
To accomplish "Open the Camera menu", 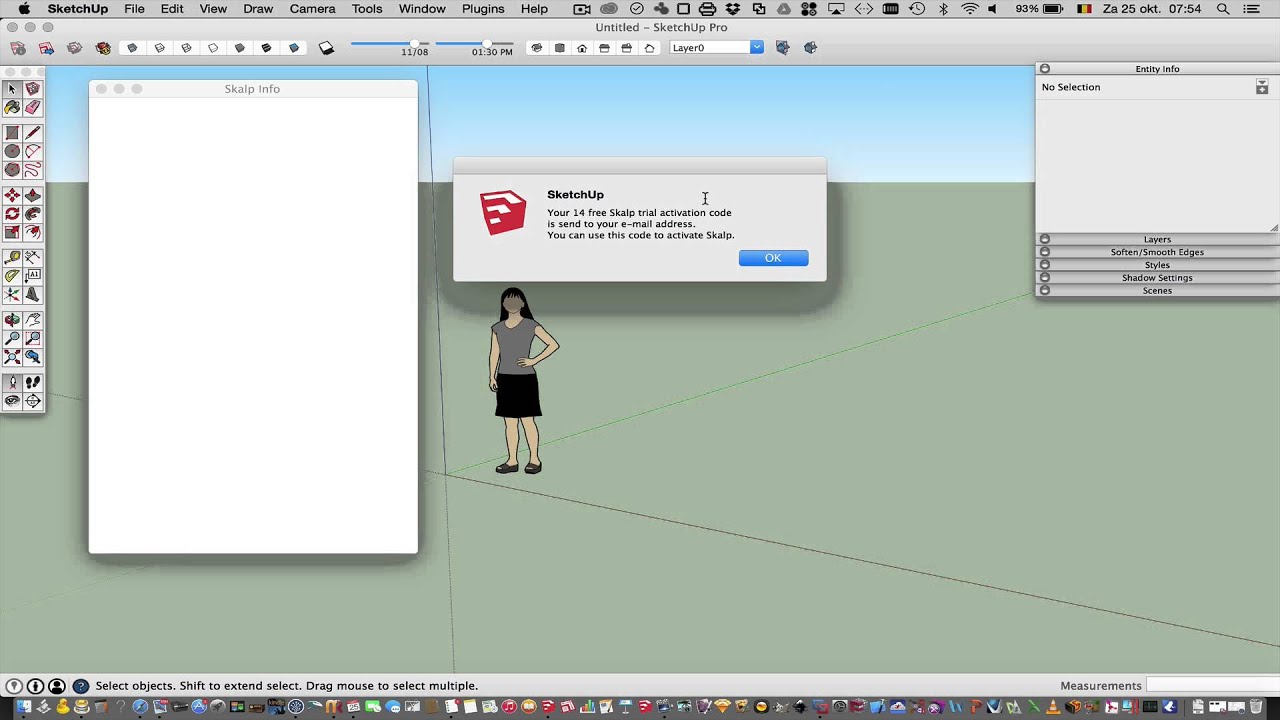I will coord(312,9).
